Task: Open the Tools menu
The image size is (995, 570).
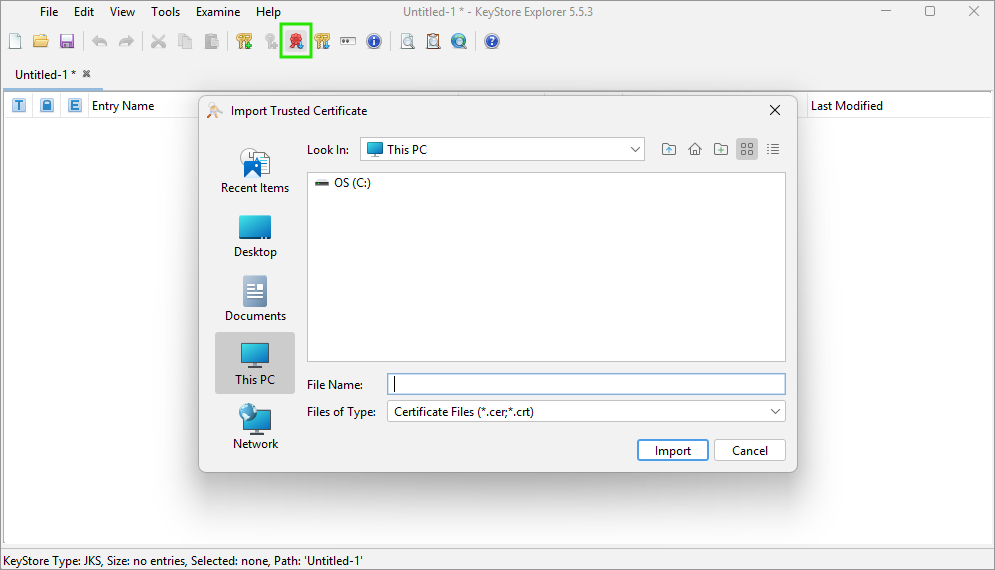Action: (165, 12)
